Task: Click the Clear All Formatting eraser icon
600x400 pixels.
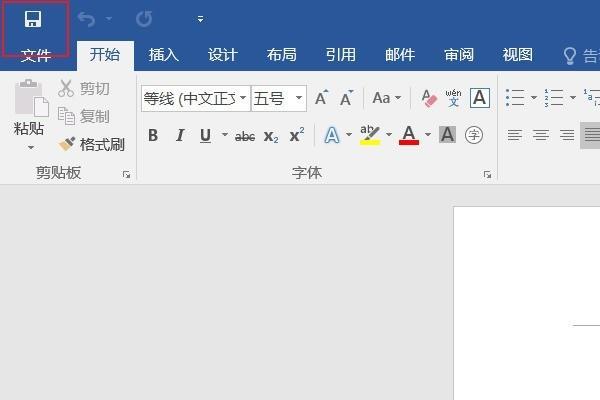Action: click(429, 98)
